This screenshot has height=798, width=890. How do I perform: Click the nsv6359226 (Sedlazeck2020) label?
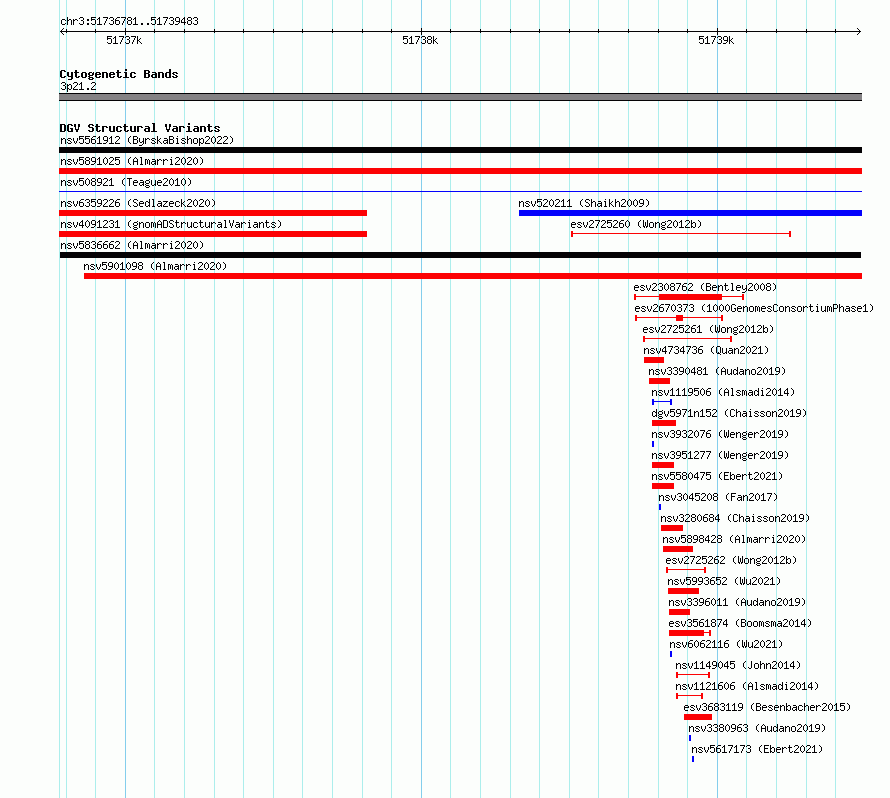tap(138, 203)
